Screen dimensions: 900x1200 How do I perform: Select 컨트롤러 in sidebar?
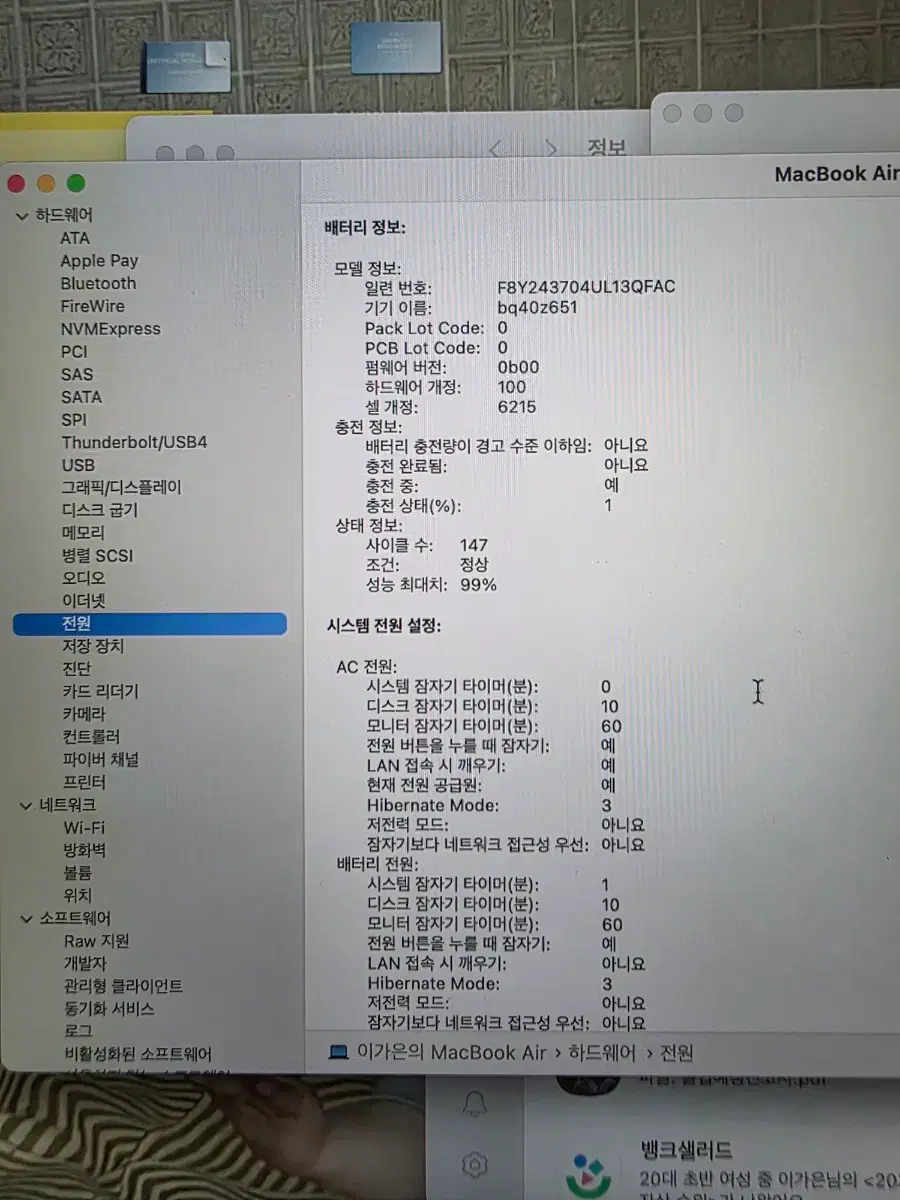[x=91, y=737]
